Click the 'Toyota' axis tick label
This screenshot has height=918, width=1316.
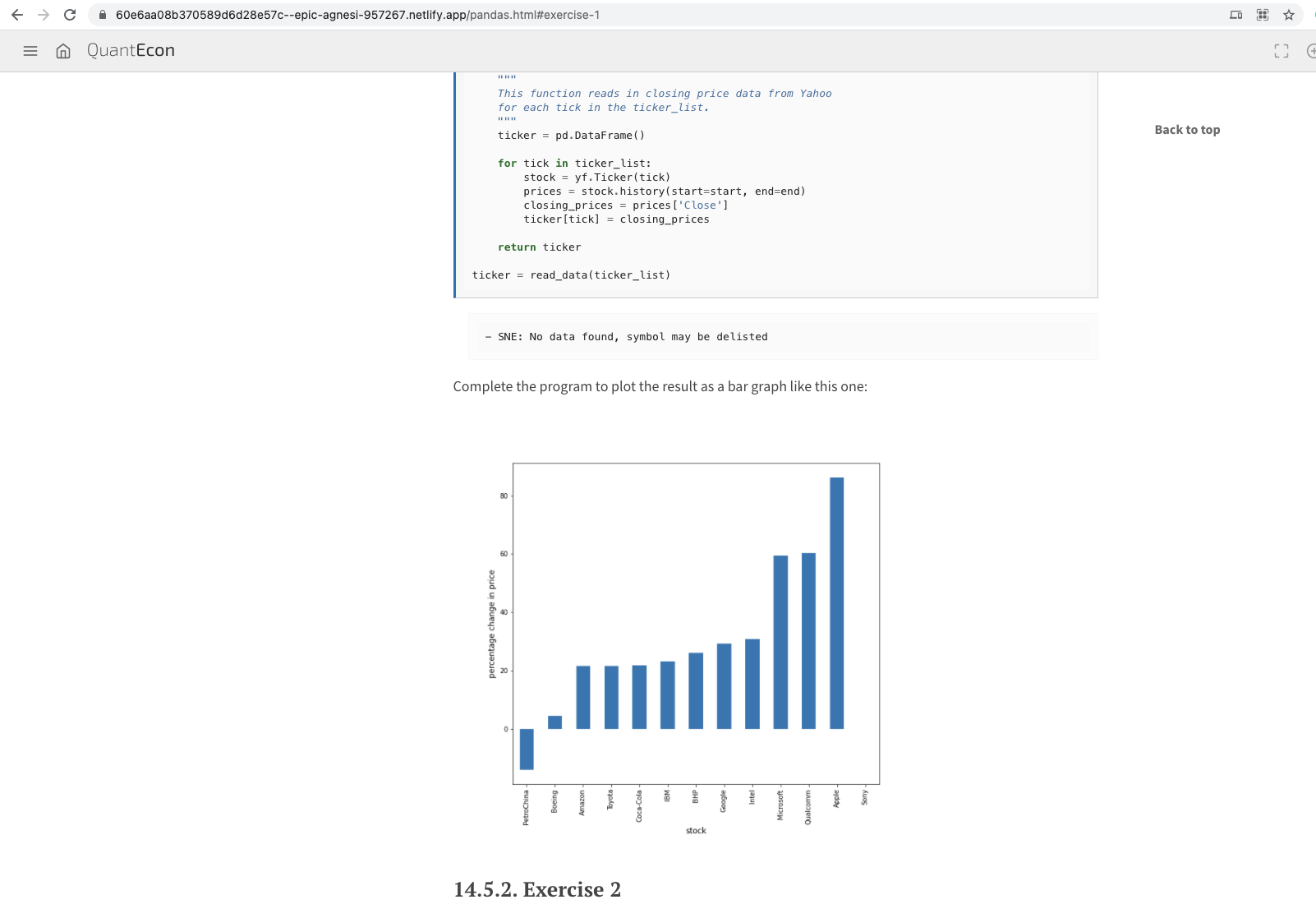click(610, 800)
